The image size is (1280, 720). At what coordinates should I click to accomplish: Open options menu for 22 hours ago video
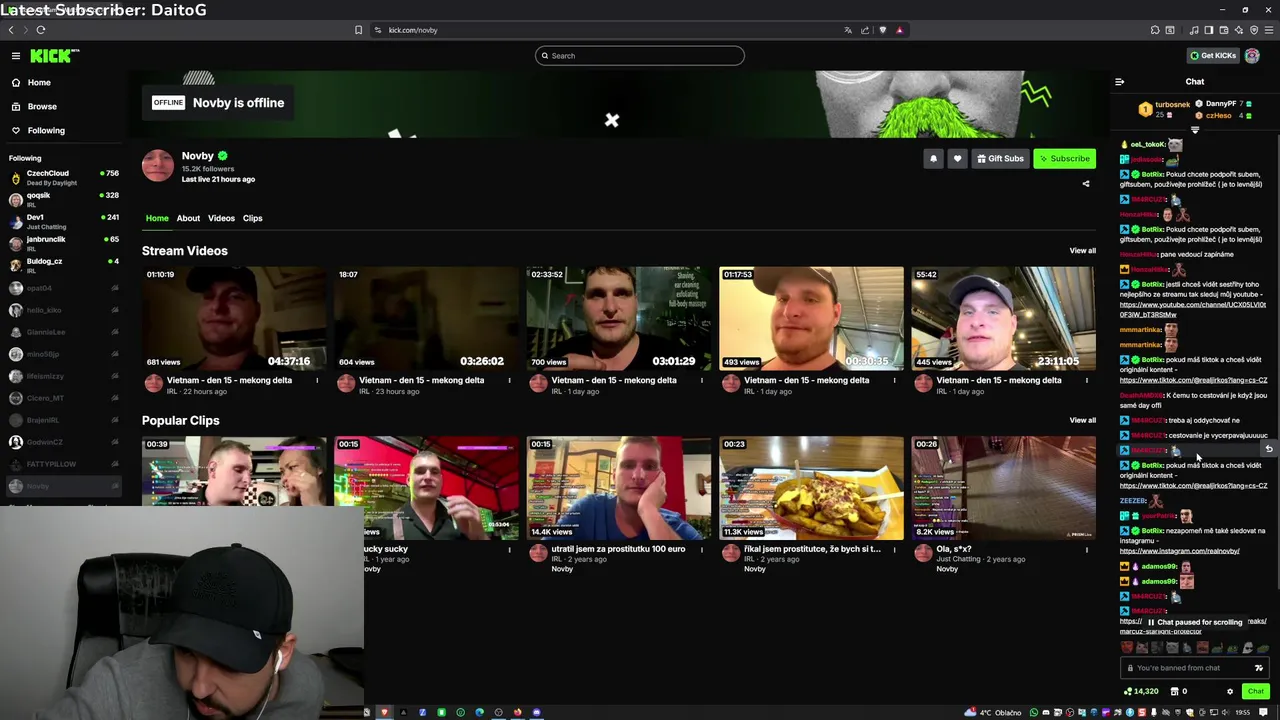(317, 380)
